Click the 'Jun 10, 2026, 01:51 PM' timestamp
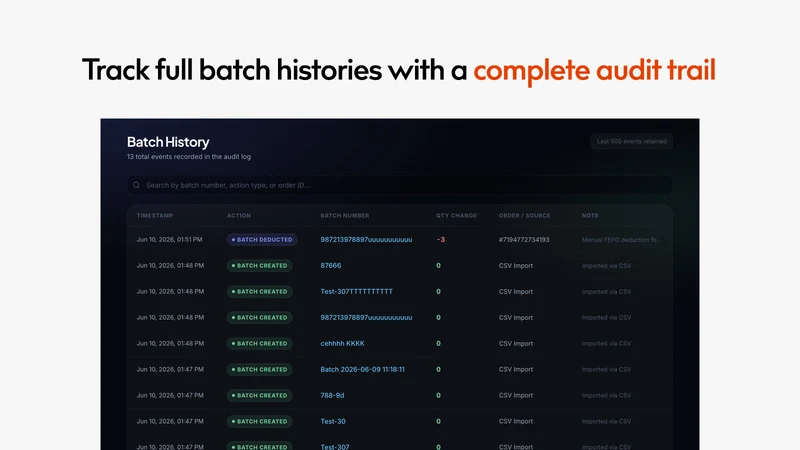The image size is (800, 450). pos(169,240)
